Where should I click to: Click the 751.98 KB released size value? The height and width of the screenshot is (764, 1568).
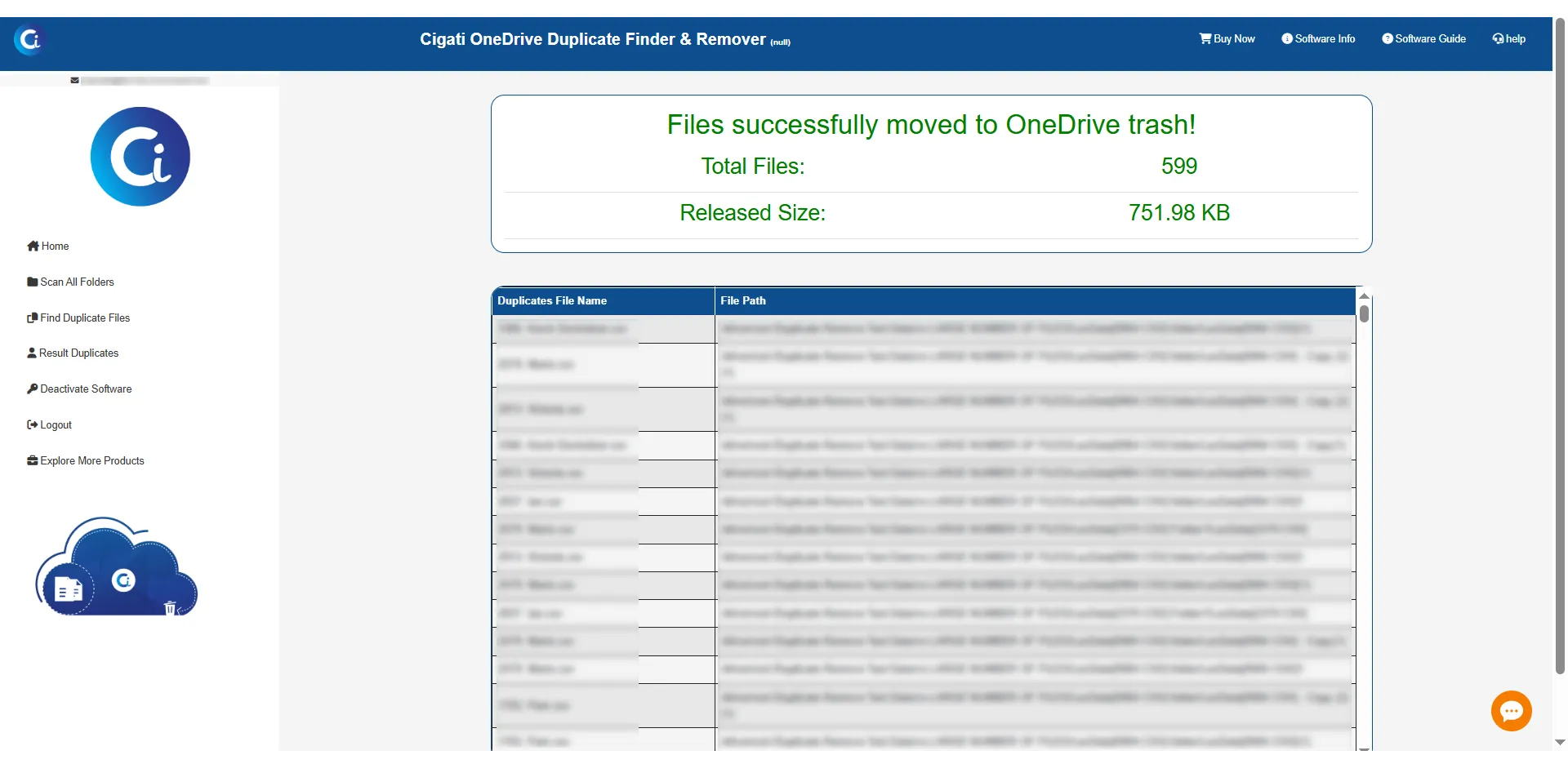(x=1179, y=213)
